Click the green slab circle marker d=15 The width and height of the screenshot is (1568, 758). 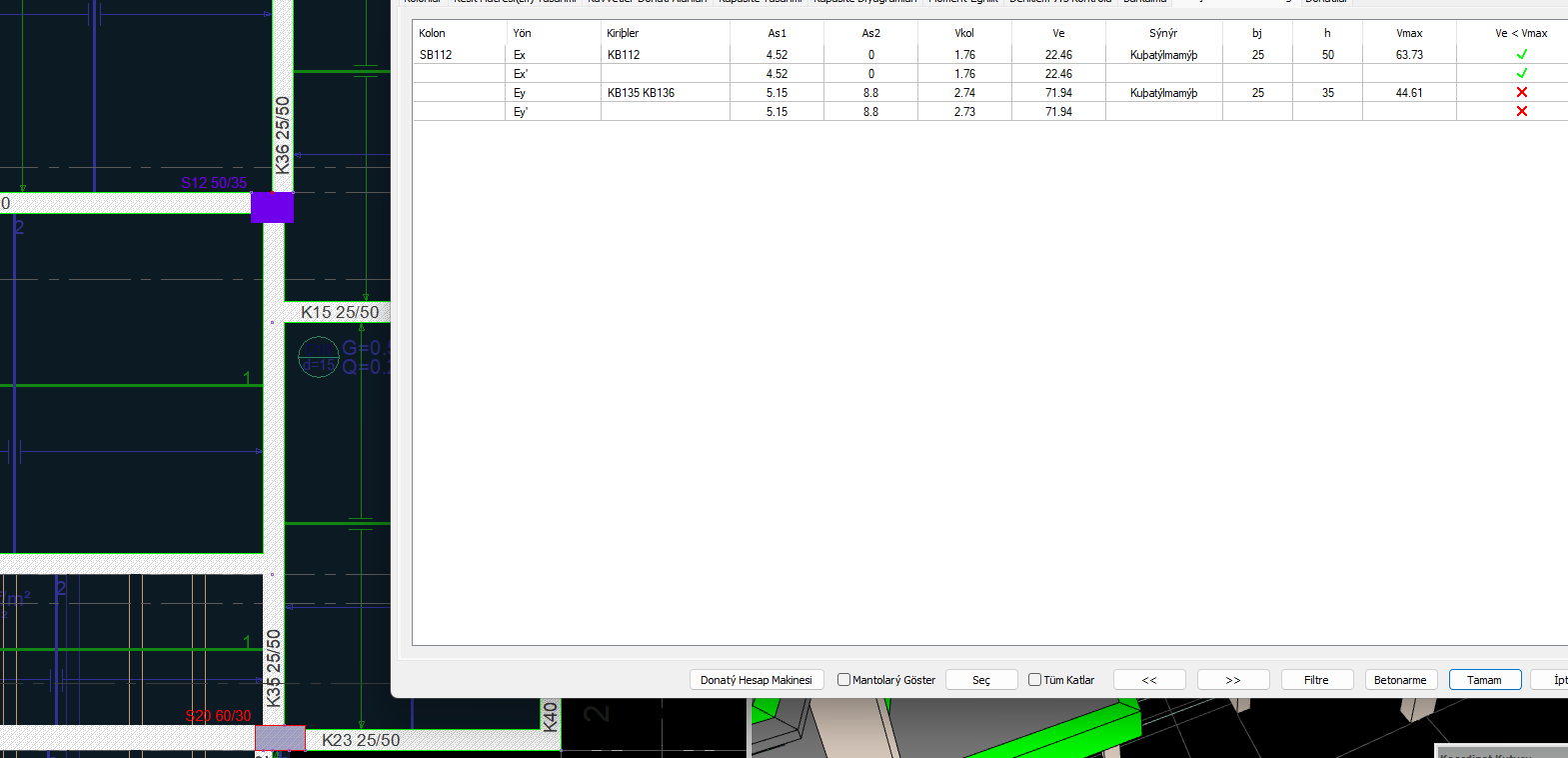(319, 358)
